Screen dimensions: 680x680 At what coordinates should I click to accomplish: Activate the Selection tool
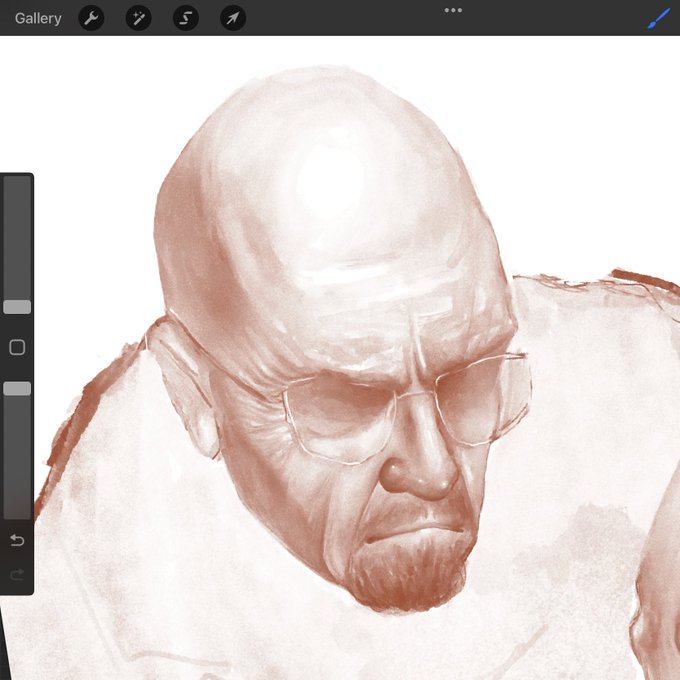pos(186,18)
